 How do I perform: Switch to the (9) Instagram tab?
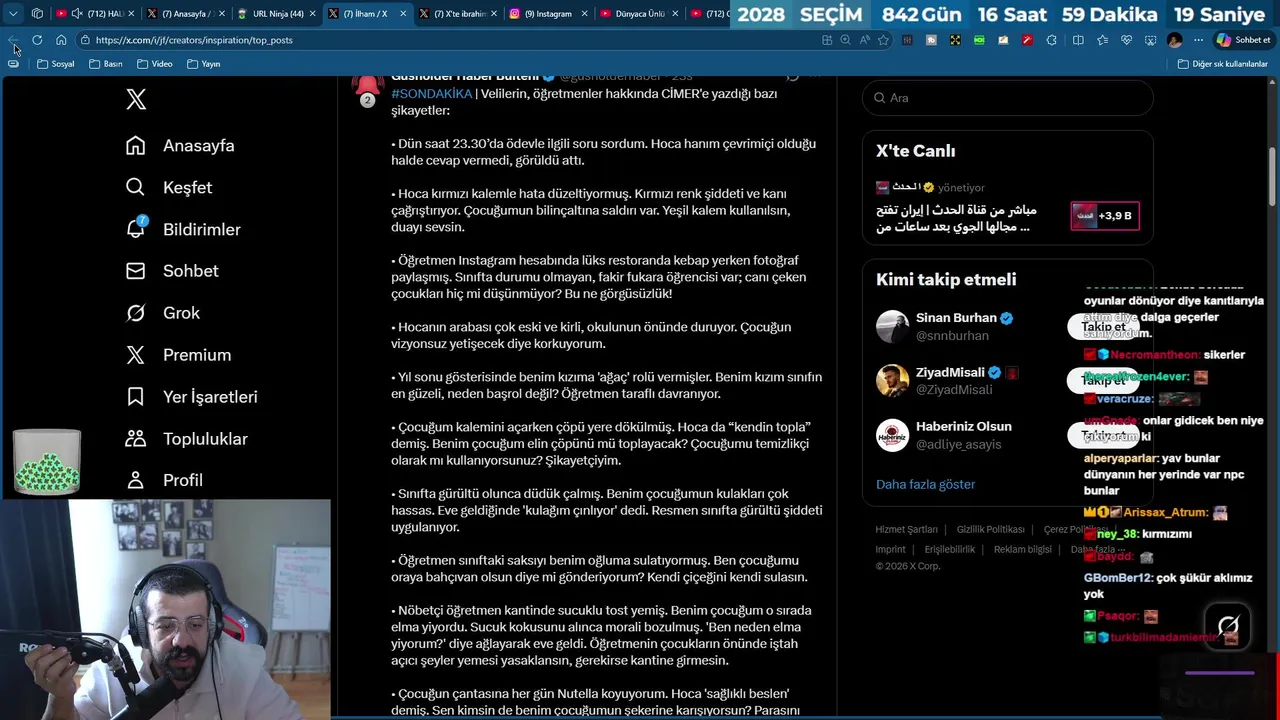(x=548, y=14)
